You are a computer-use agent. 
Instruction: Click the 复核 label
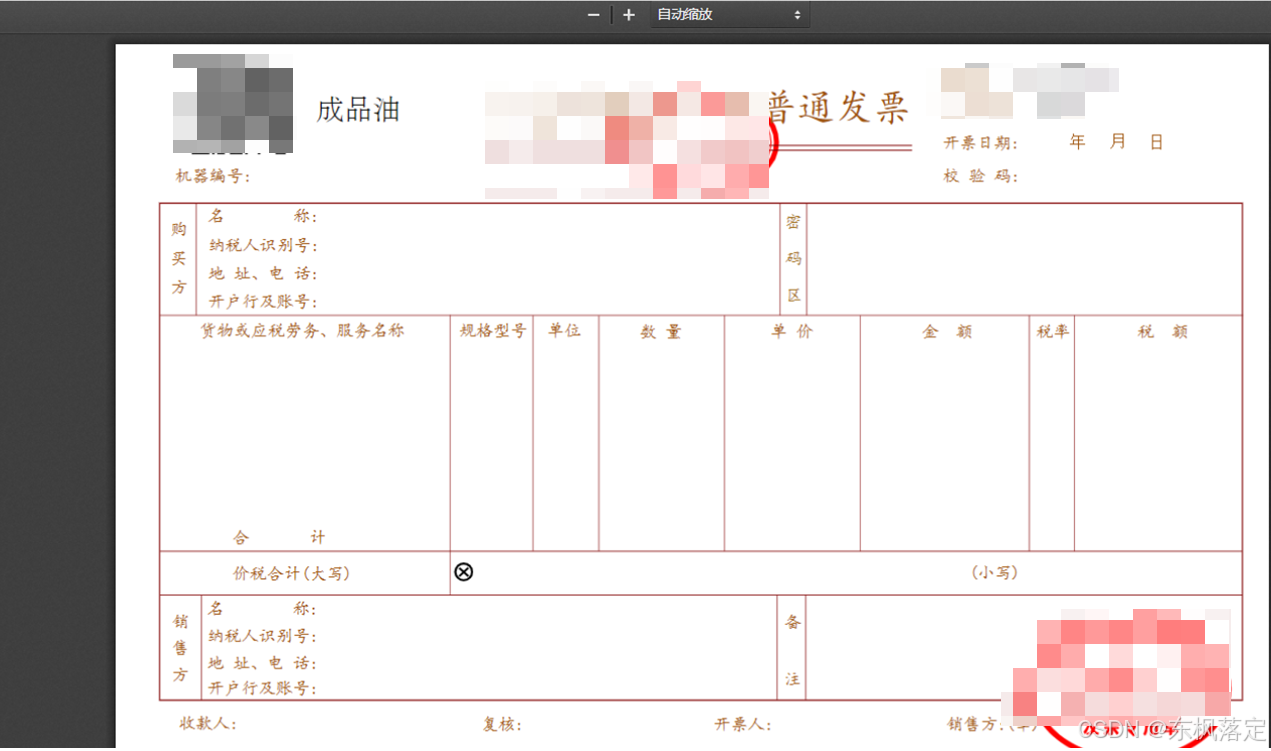pyautogui.click(x=502, y=724)
